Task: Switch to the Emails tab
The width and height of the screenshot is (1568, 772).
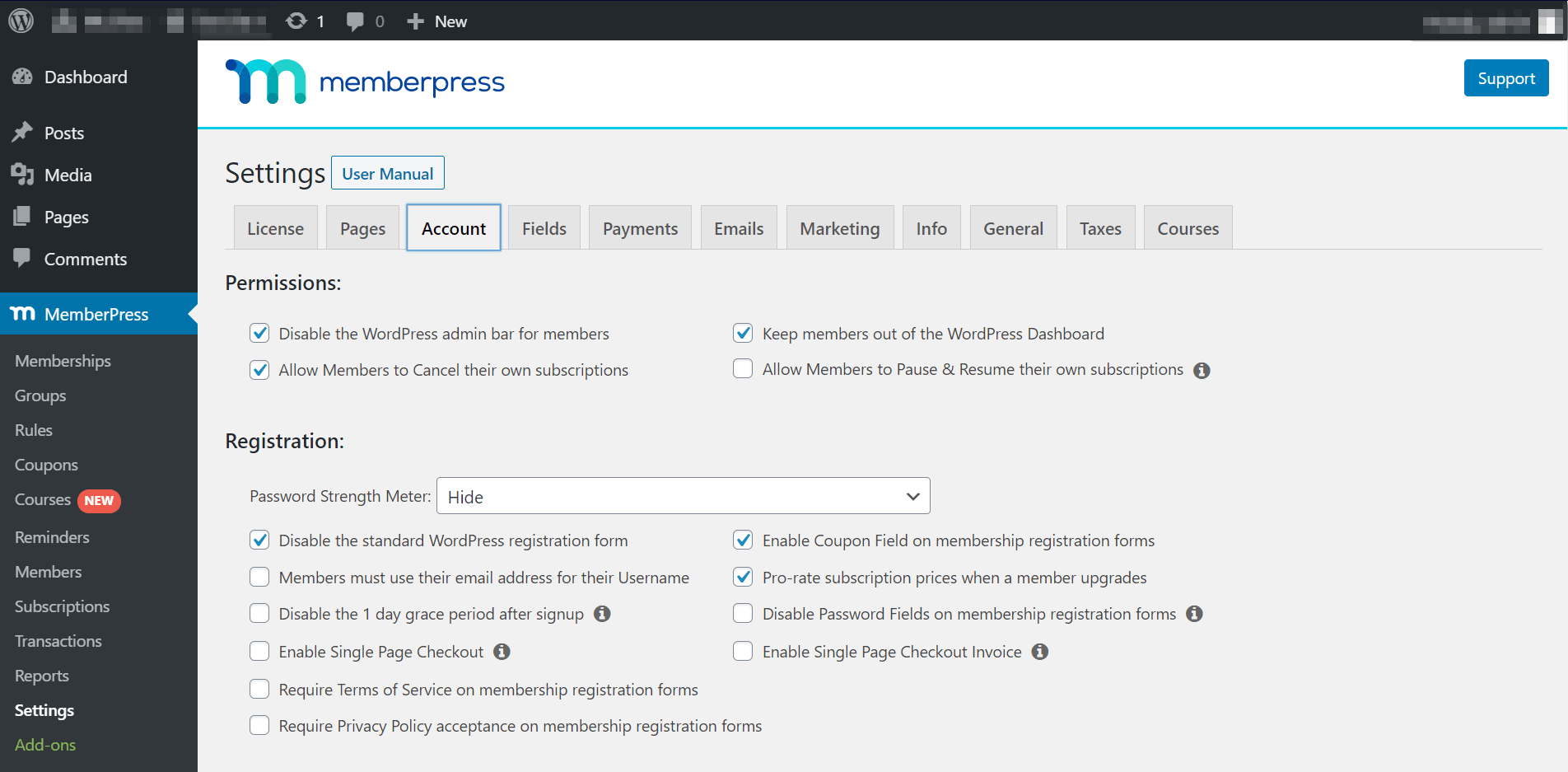Action: (739, 228)
